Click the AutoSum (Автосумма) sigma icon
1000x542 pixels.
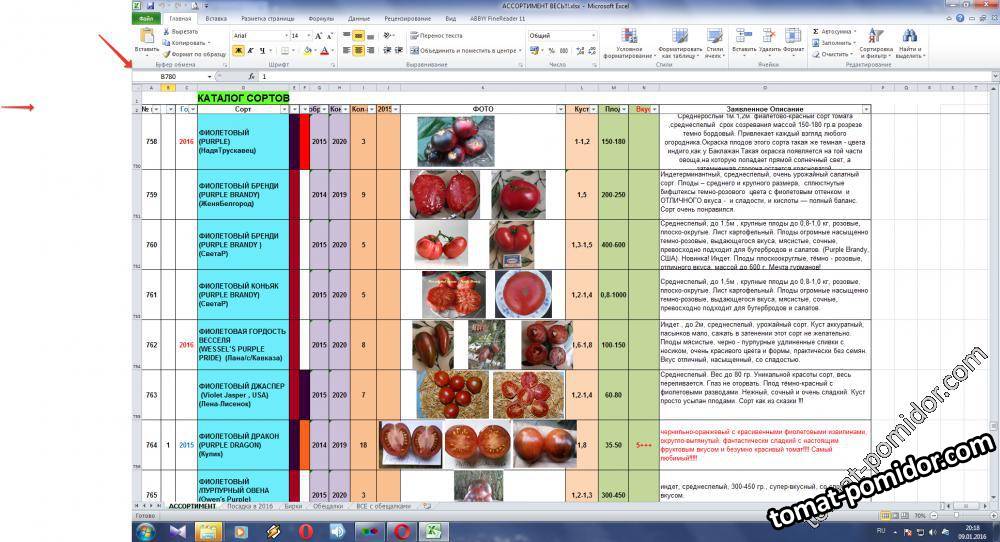pyautogui.click(x=818, y=32)
